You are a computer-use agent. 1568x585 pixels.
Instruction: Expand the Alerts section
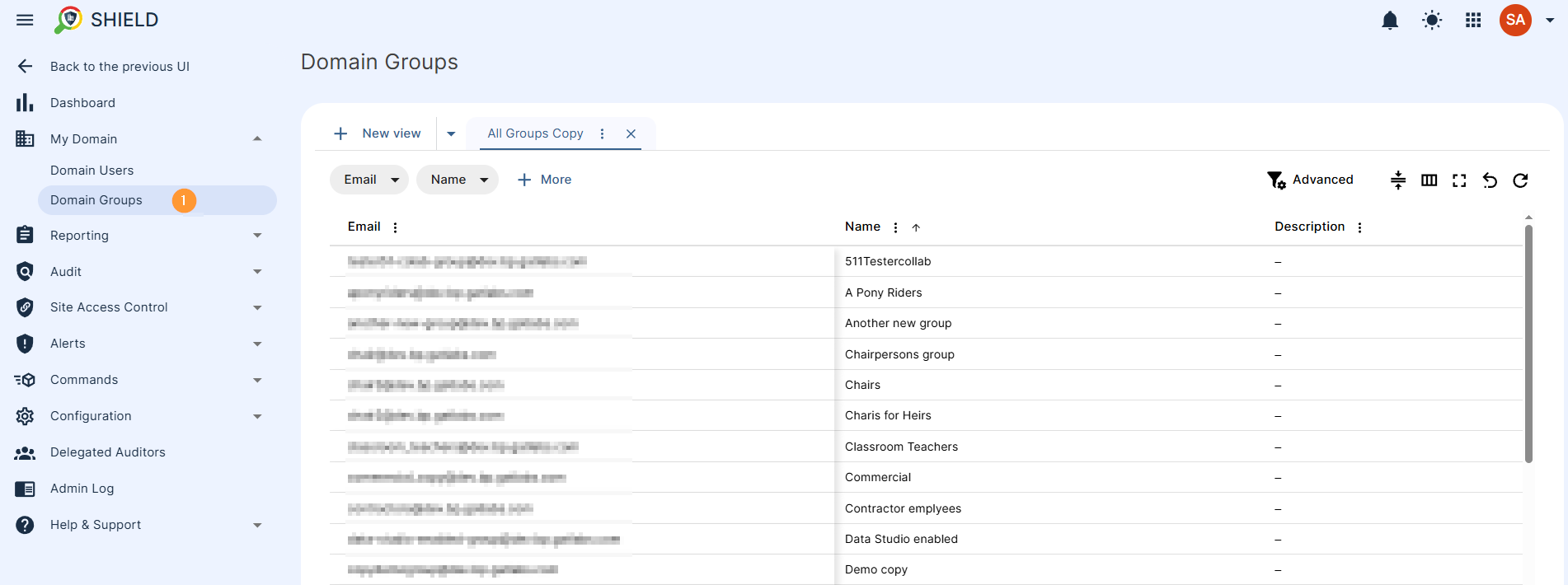tap(257, 344)
